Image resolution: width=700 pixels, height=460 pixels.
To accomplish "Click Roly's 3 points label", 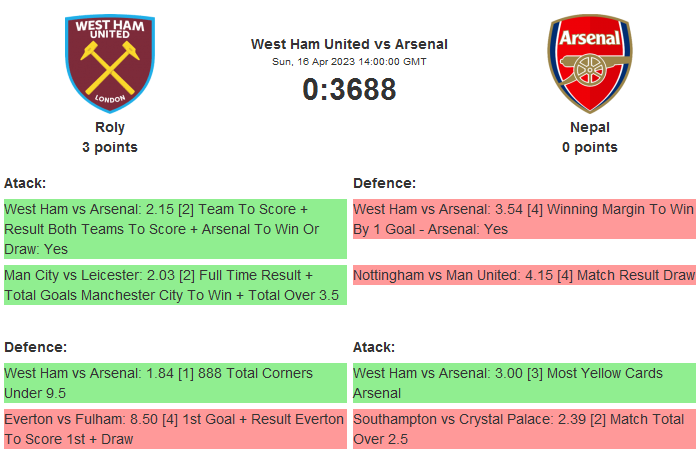I will (110, 147).
